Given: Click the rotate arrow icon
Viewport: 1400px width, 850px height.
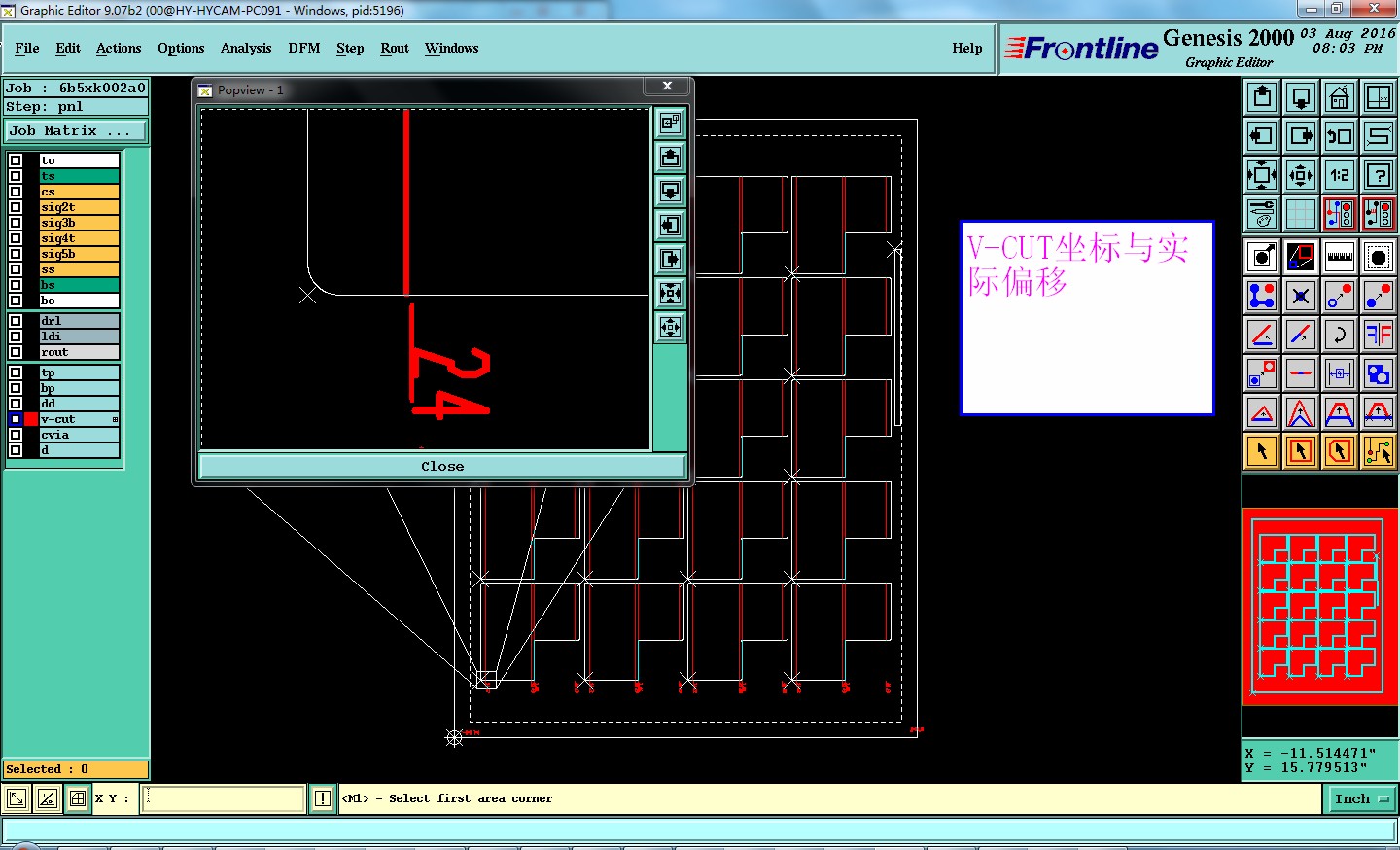Looking at the screenshot, I should click(x=1340, y=335).
